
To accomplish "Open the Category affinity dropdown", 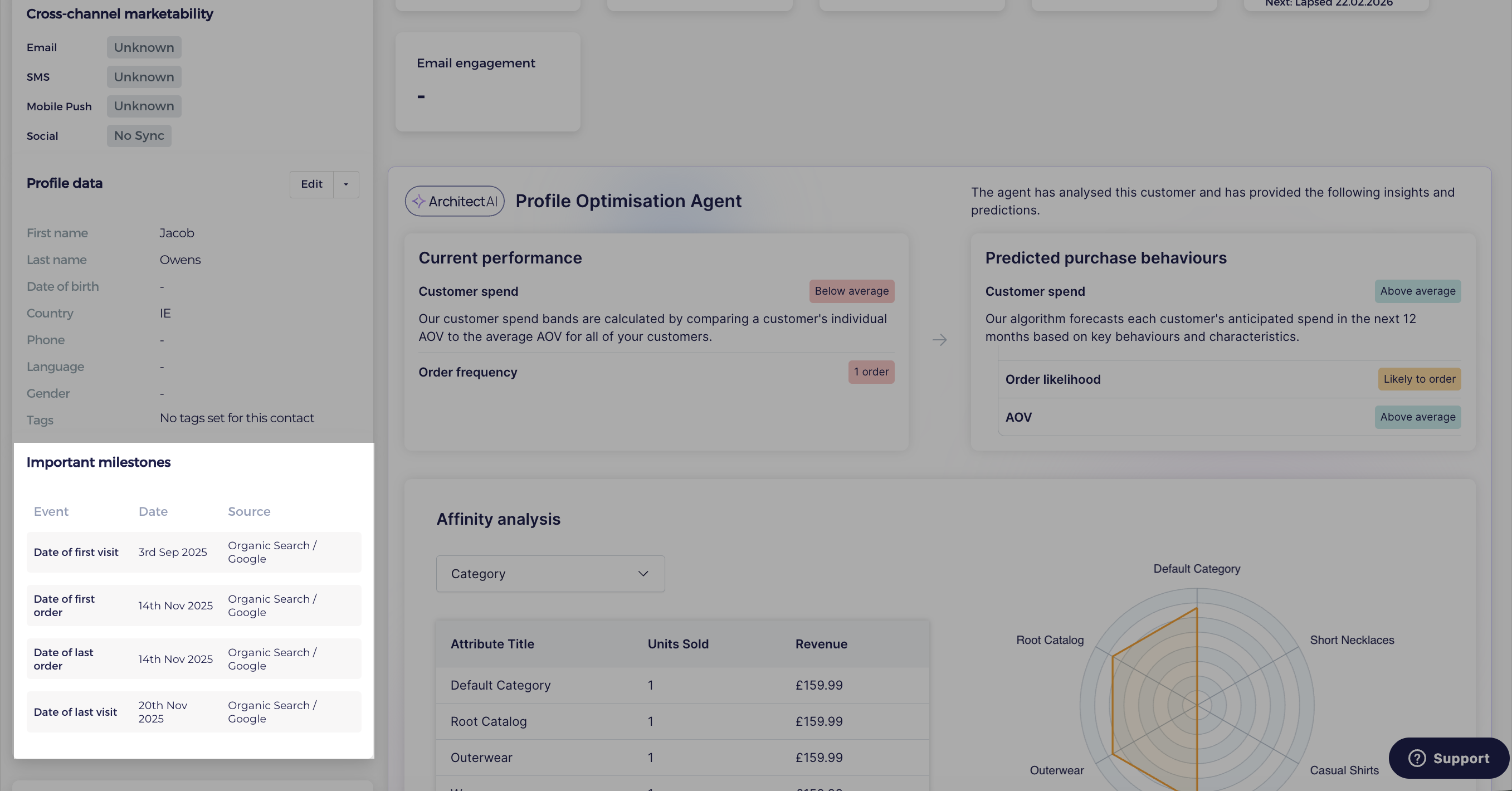I will (x=550, y=573).
